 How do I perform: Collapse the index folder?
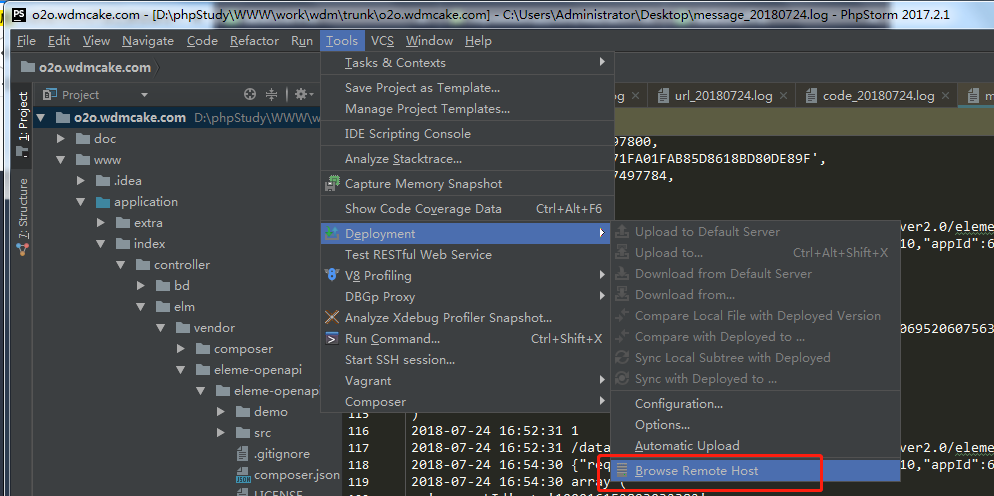click(x=101, y=244)
